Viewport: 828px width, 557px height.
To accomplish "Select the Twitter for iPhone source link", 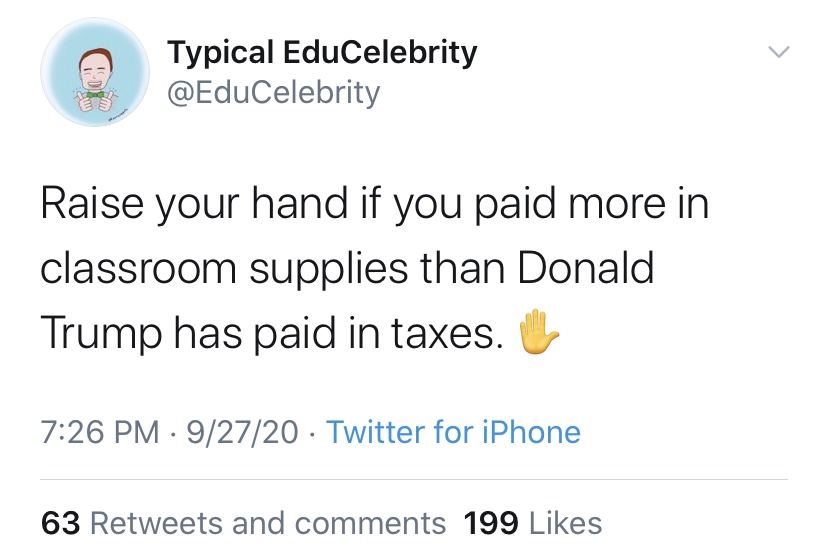I will coord(453,432).
